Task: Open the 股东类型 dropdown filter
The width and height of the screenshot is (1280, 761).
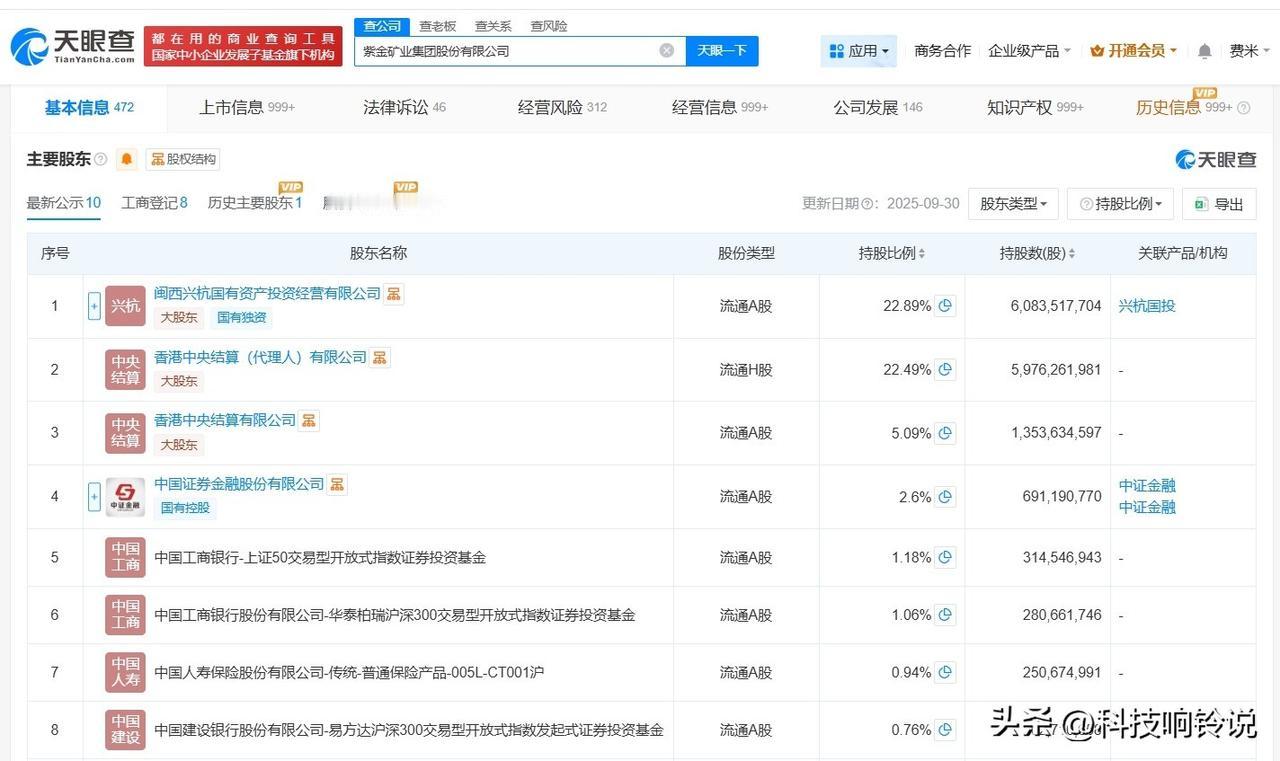Action: click(1013, 204)
